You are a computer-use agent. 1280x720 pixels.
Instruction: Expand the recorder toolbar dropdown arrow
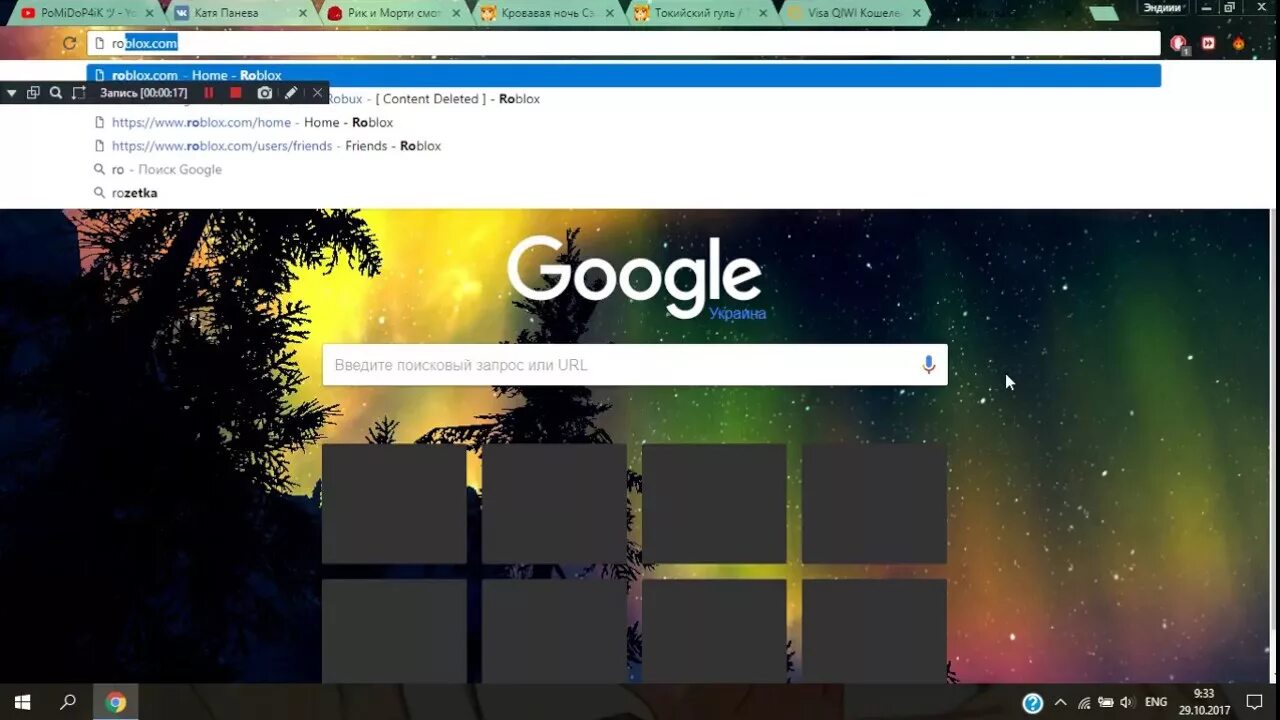[11, 93]
